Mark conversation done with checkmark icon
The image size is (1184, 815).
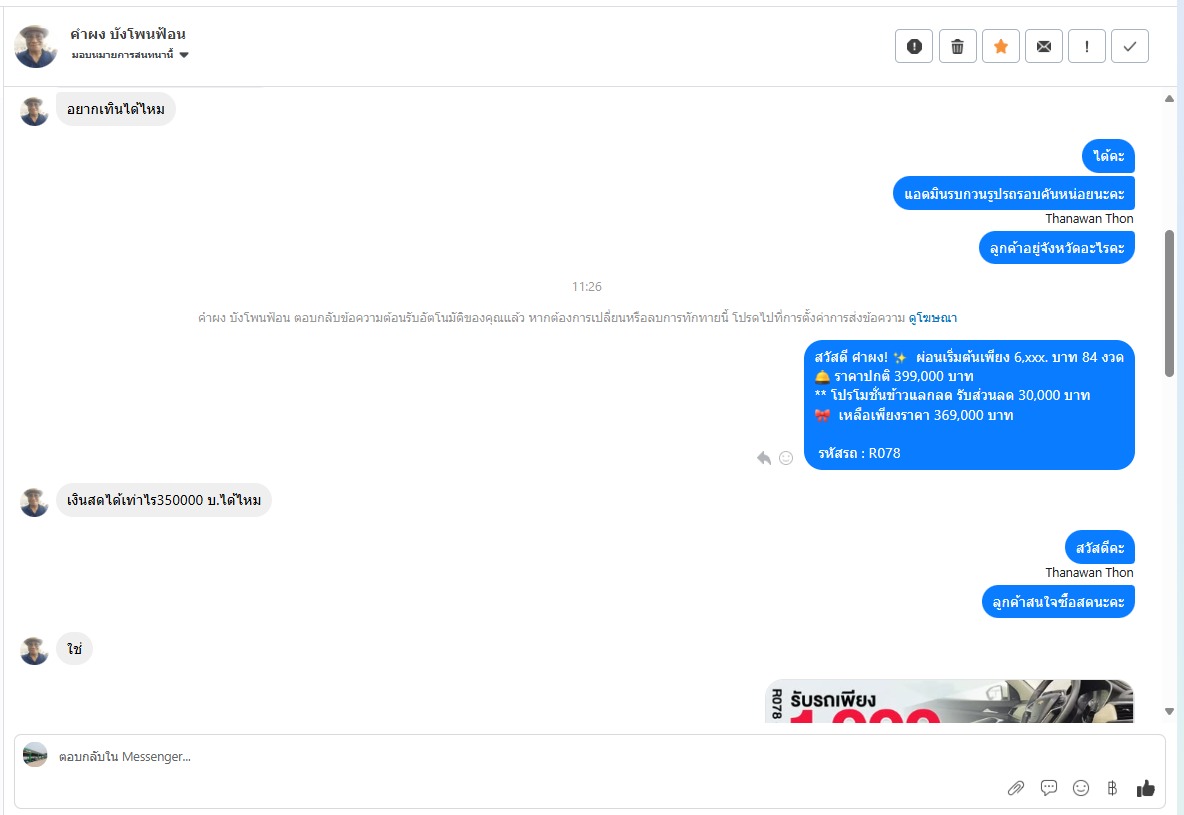[x=1130, y=46]
